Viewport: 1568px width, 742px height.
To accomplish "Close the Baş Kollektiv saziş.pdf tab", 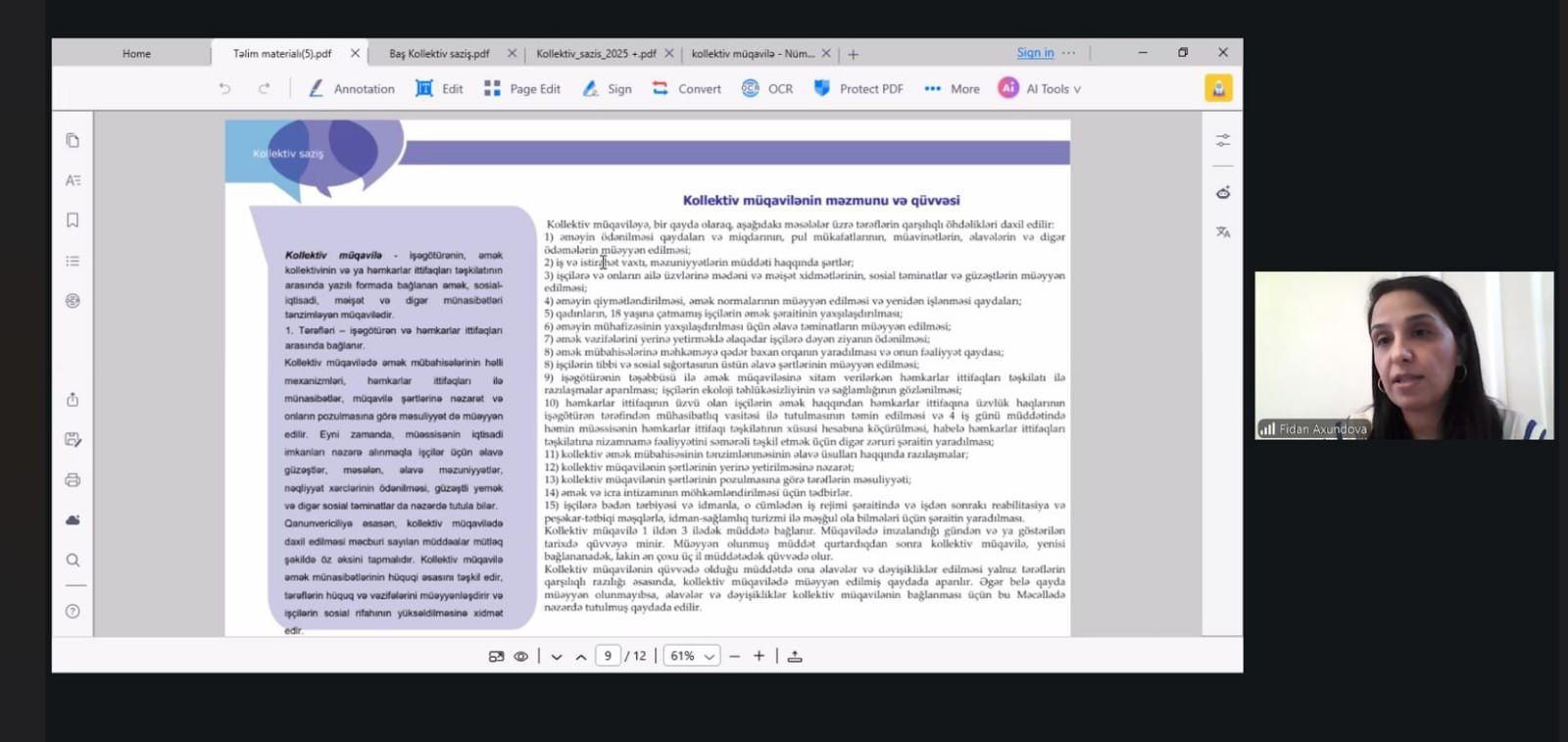I will point(512,53).
